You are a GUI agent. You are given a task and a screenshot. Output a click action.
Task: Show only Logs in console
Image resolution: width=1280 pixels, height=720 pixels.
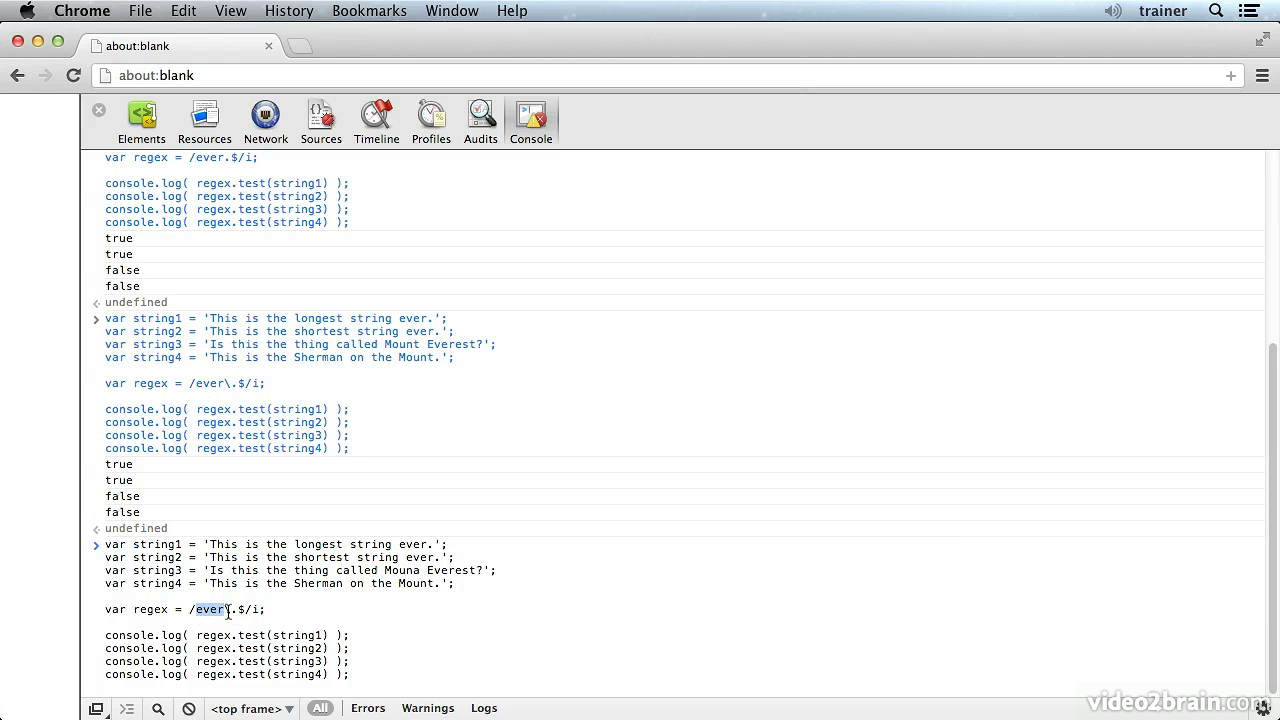pyautogui.click(x=484, y=708)
